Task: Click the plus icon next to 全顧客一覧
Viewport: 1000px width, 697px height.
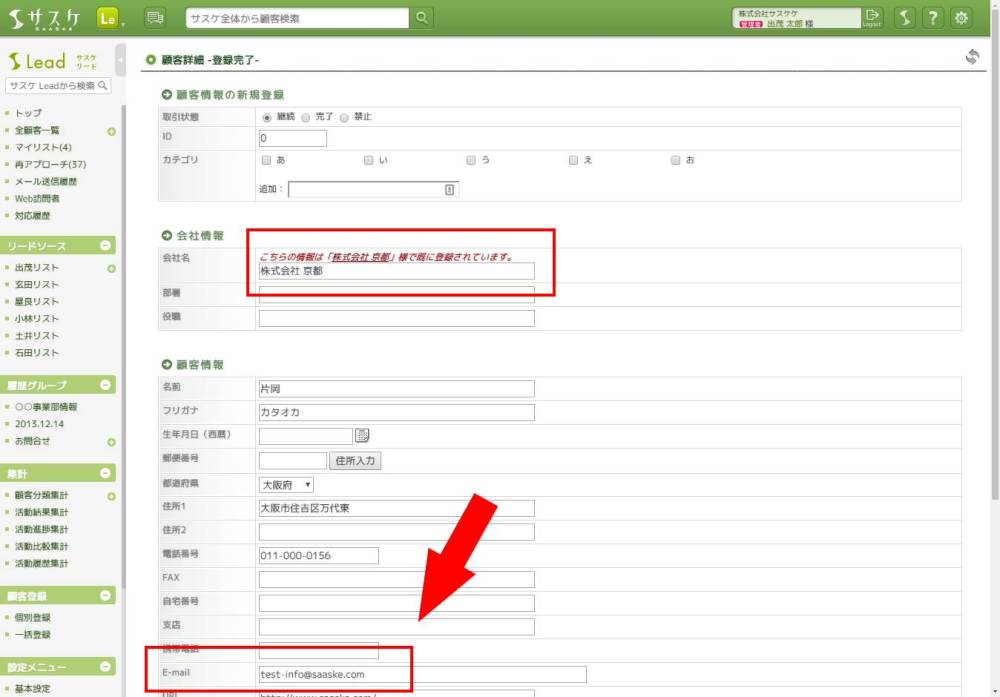Action: tap(111, 131)
